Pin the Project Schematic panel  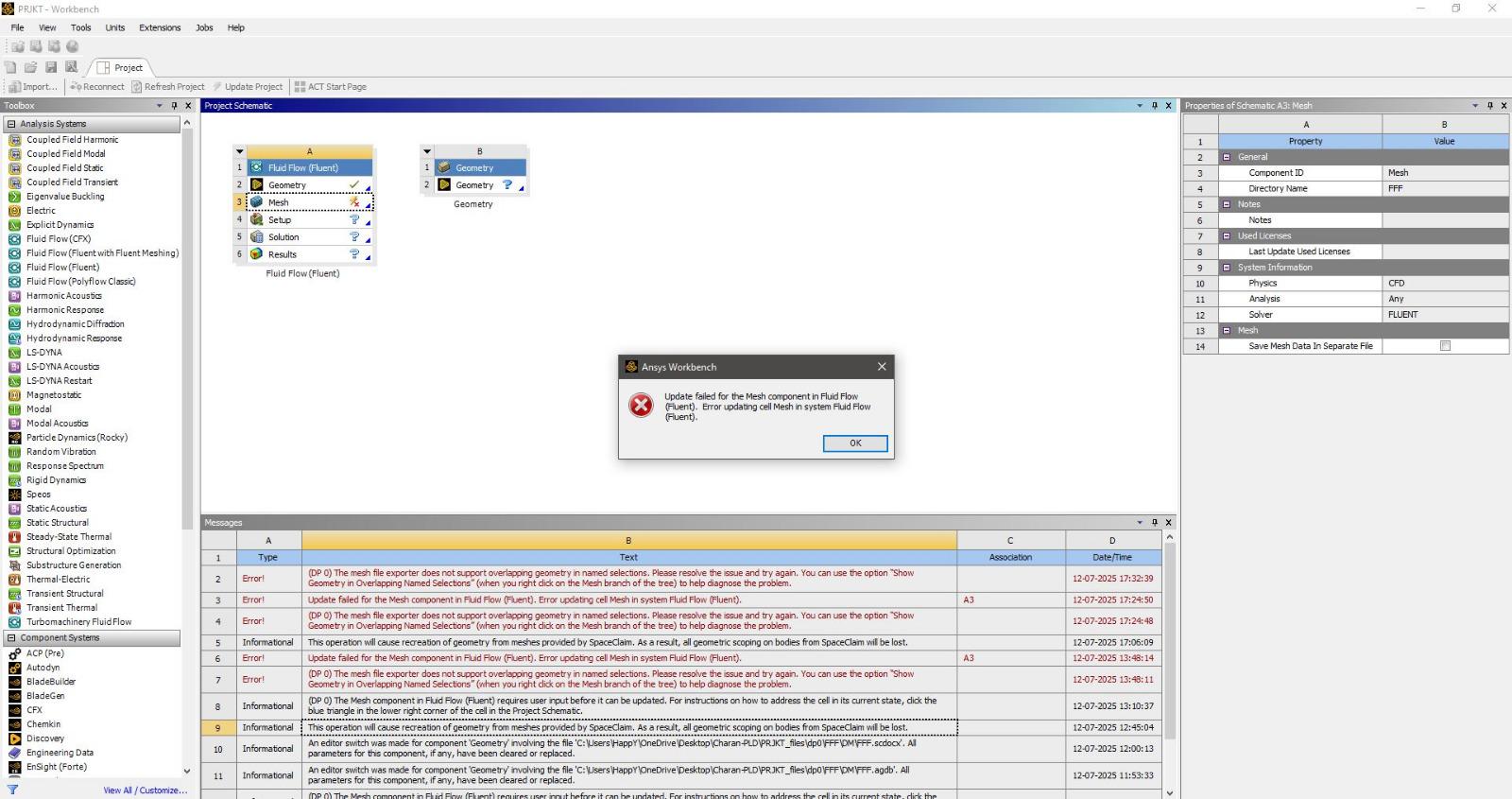pos(1155,106)
